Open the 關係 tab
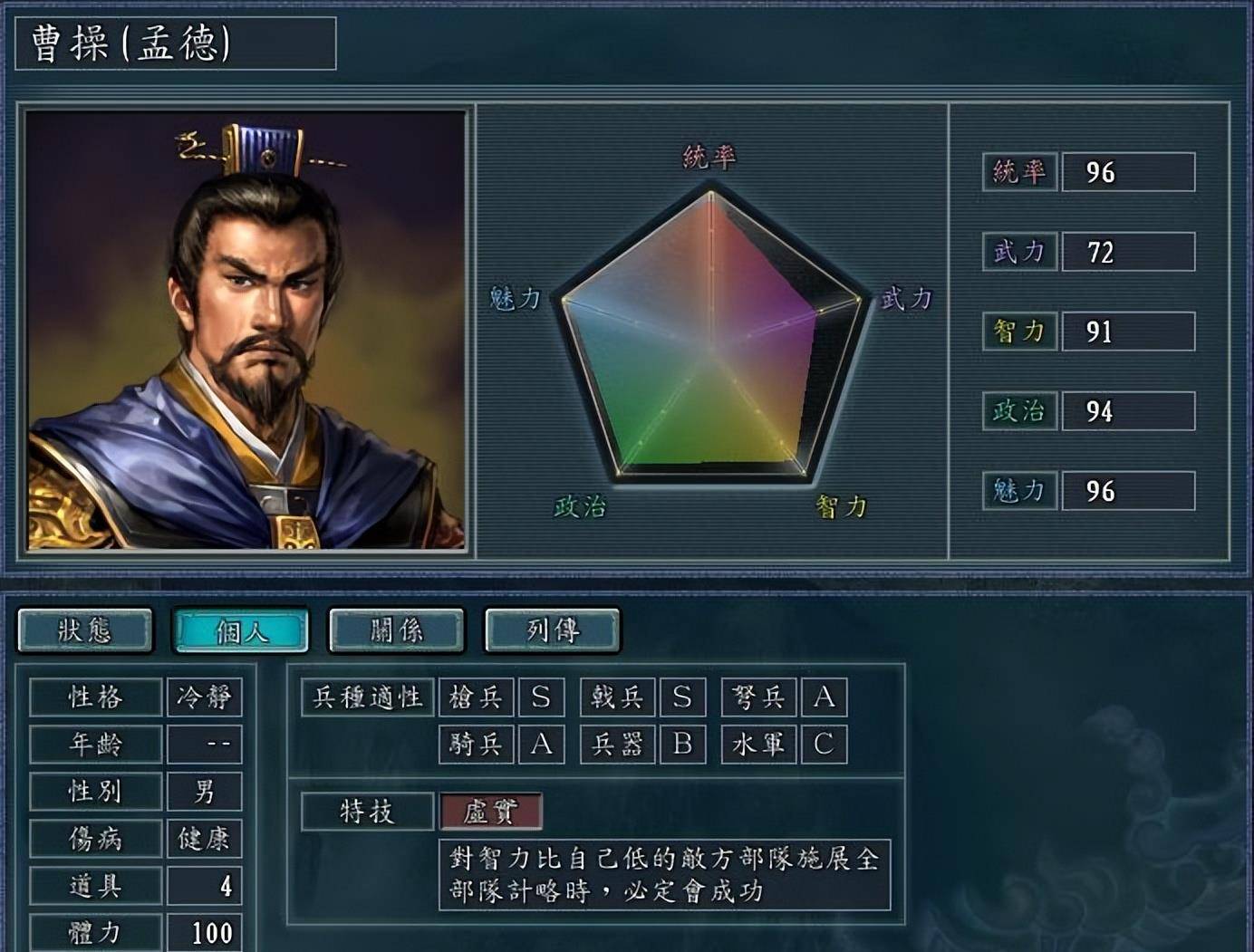Viewport: 1254px width, 952px height. (397, 630)
